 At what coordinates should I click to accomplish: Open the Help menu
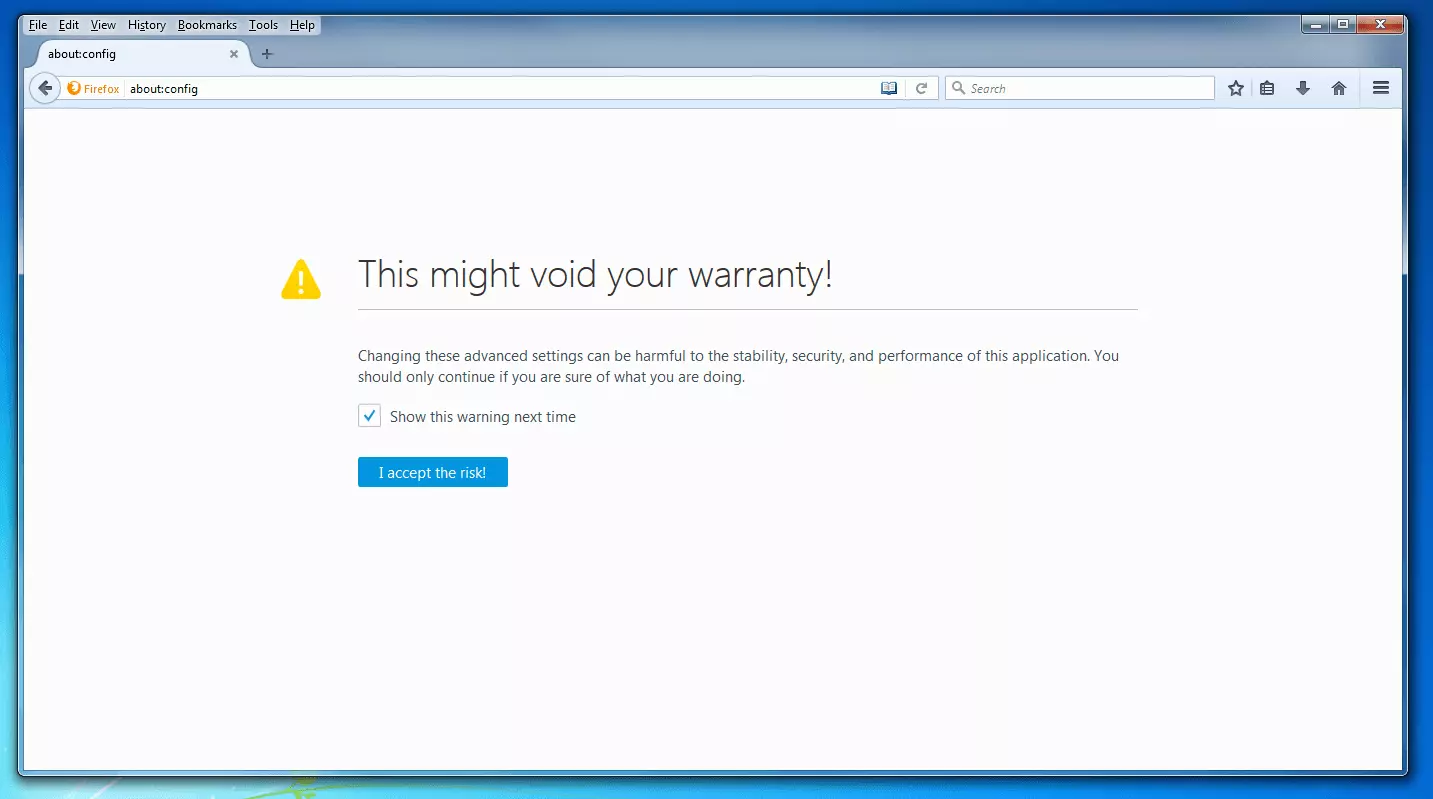[x=302, y=25]
